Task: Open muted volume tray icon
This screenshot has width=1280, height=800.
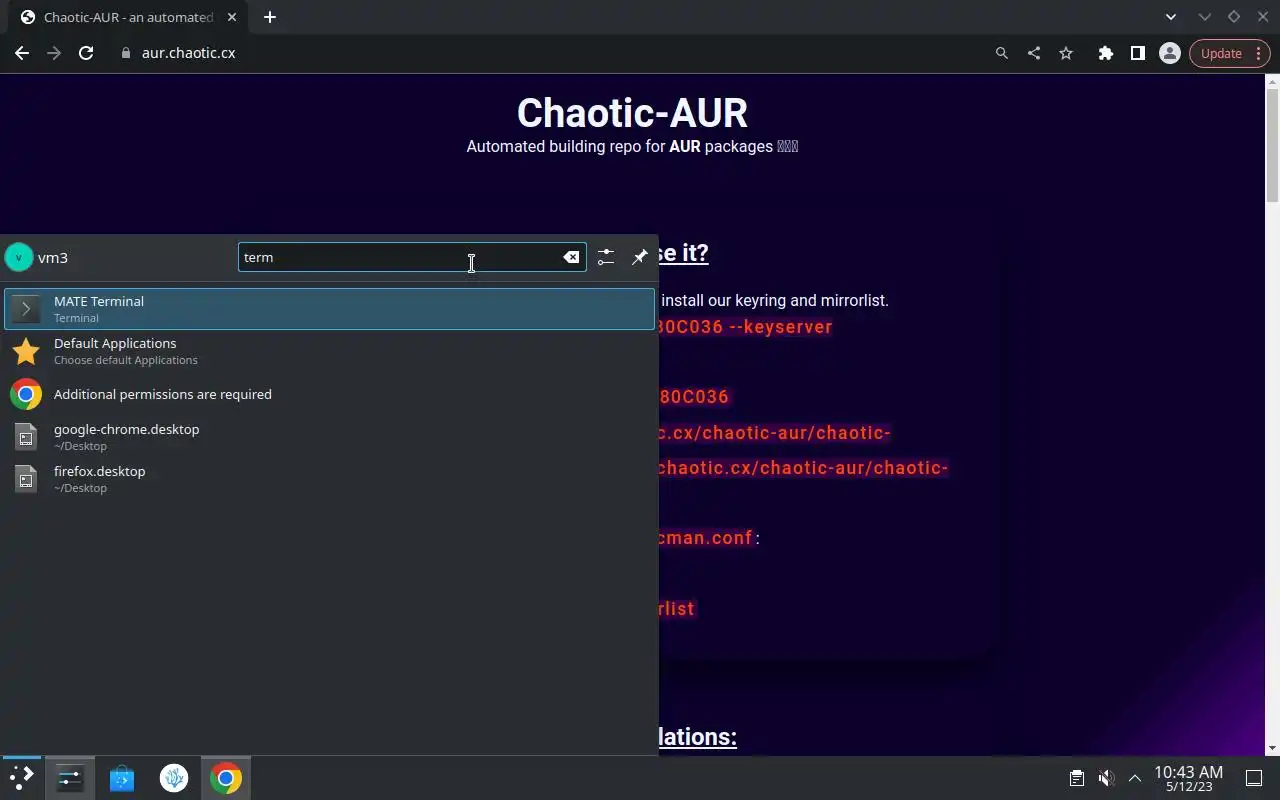Action: pyautogui.click(x=1106, y=778)
